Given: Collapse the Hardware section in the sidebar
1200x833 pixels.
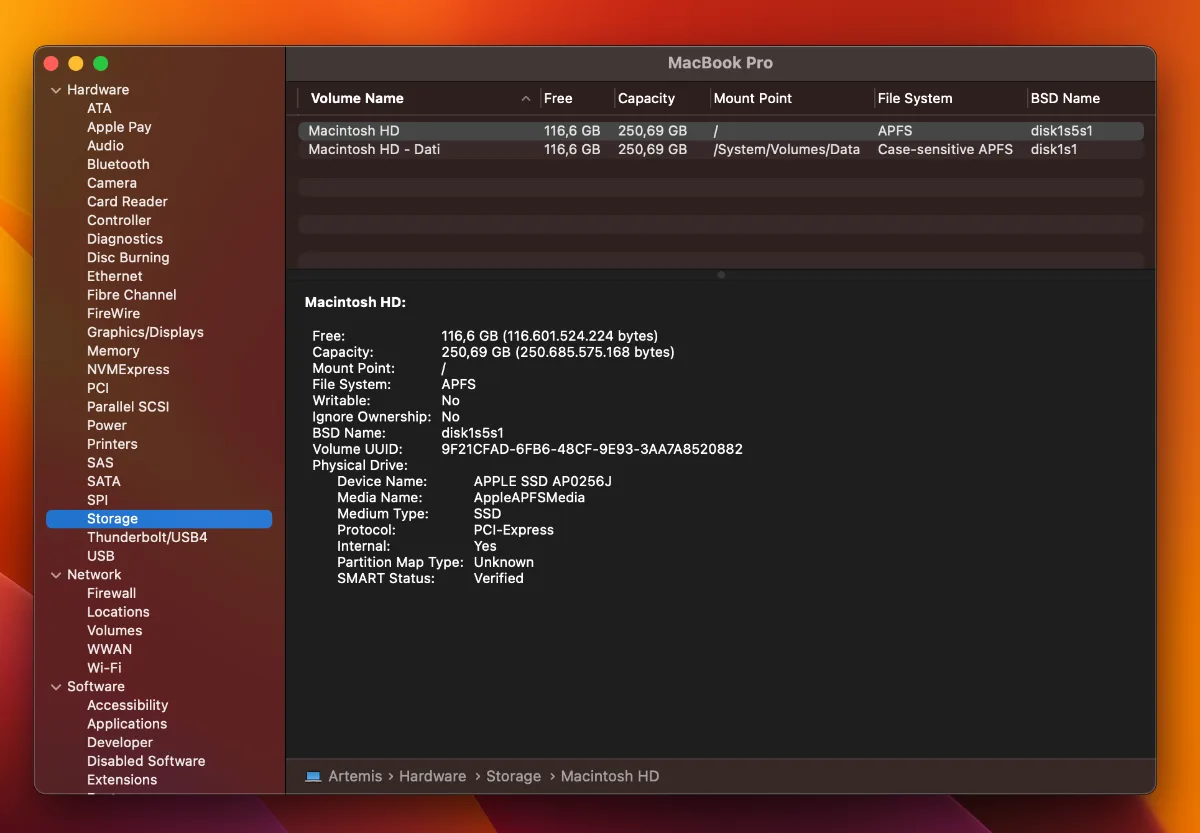Looking at the screenshot, I should 56,89.
